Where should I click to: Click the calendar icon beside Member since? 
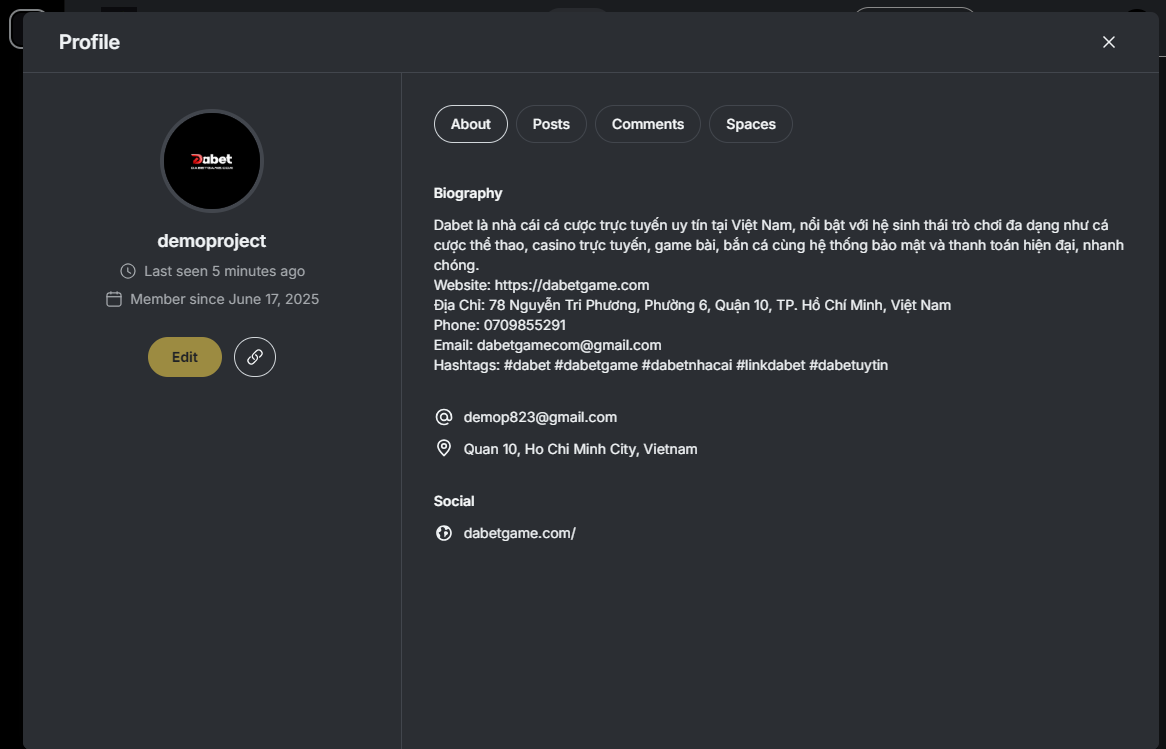(x=114, y=299)
